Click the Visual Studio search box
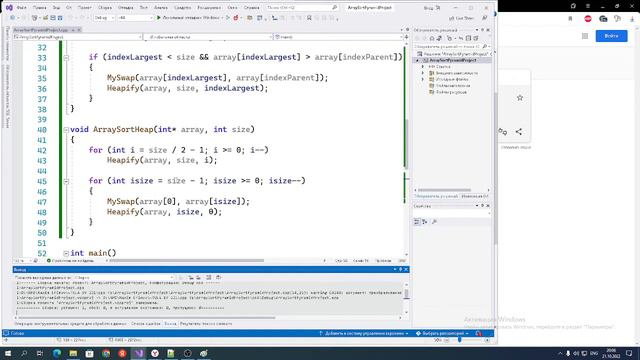This screenshot has width=640, height=360. [302, 7]
